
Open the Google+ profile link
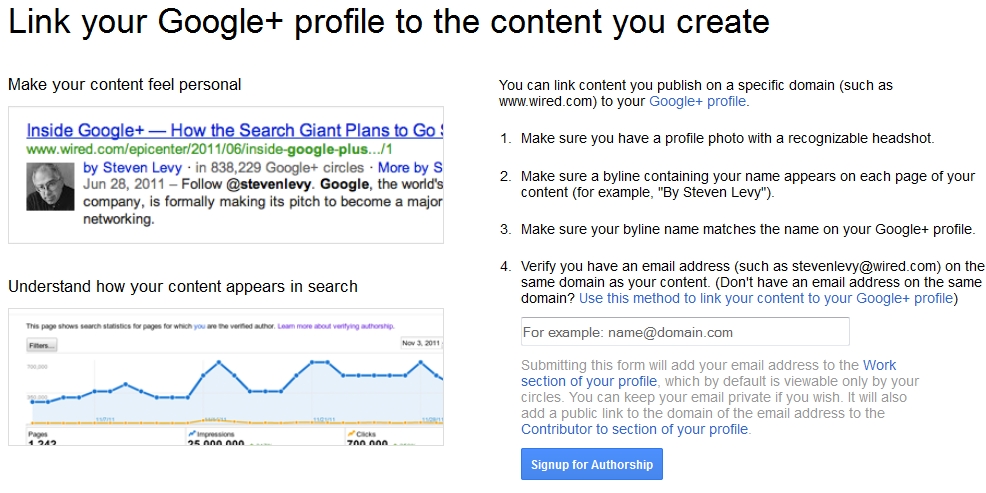[x=697, y=101]
